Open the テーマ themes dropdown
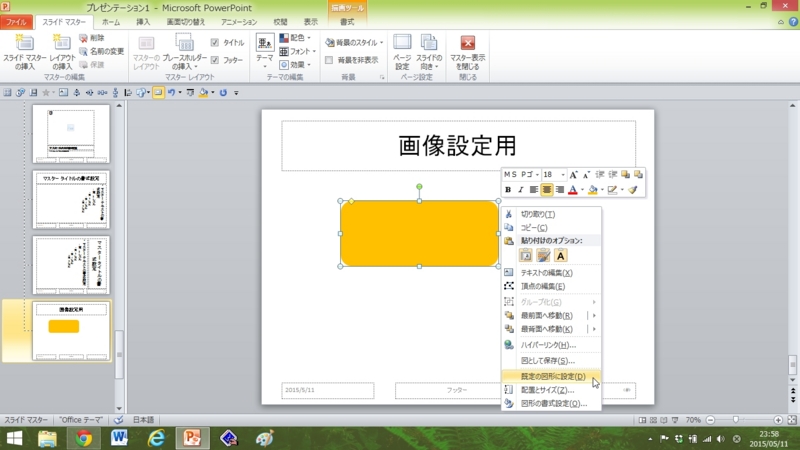 tap(265, 52)
